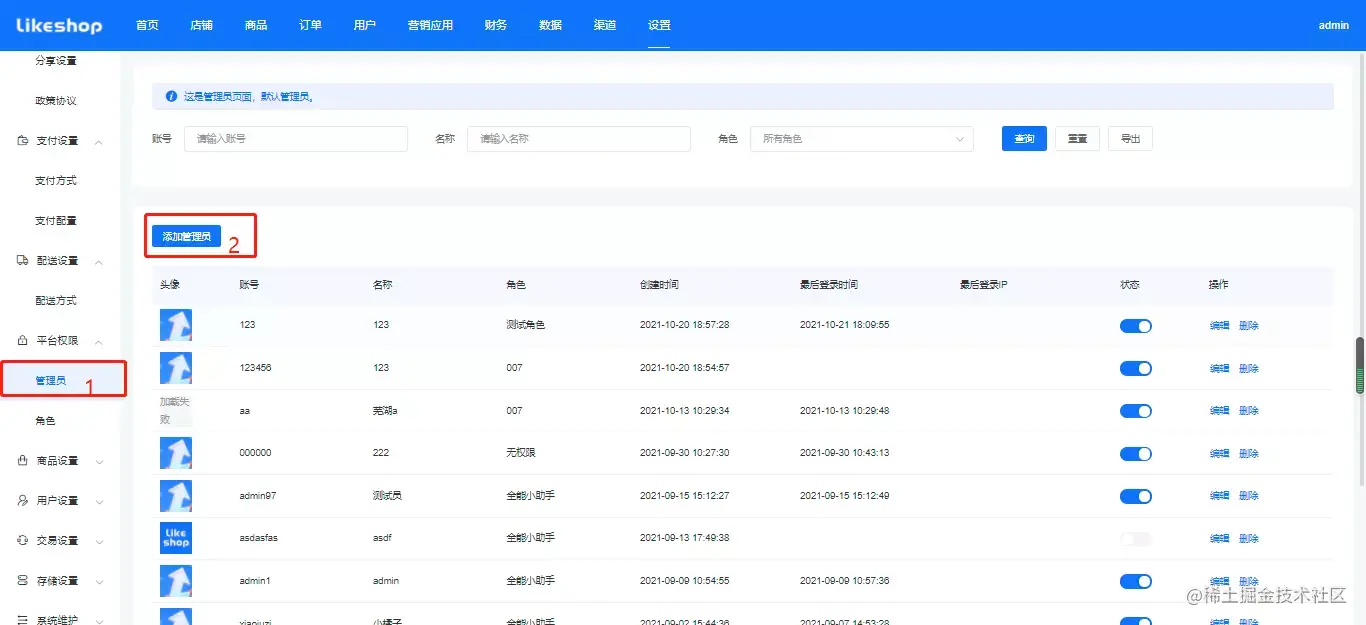Viewport: 1366px width, 625px height.
Task: Click the wallet icon beside 支付设置
Action: (x=22, y=141)
